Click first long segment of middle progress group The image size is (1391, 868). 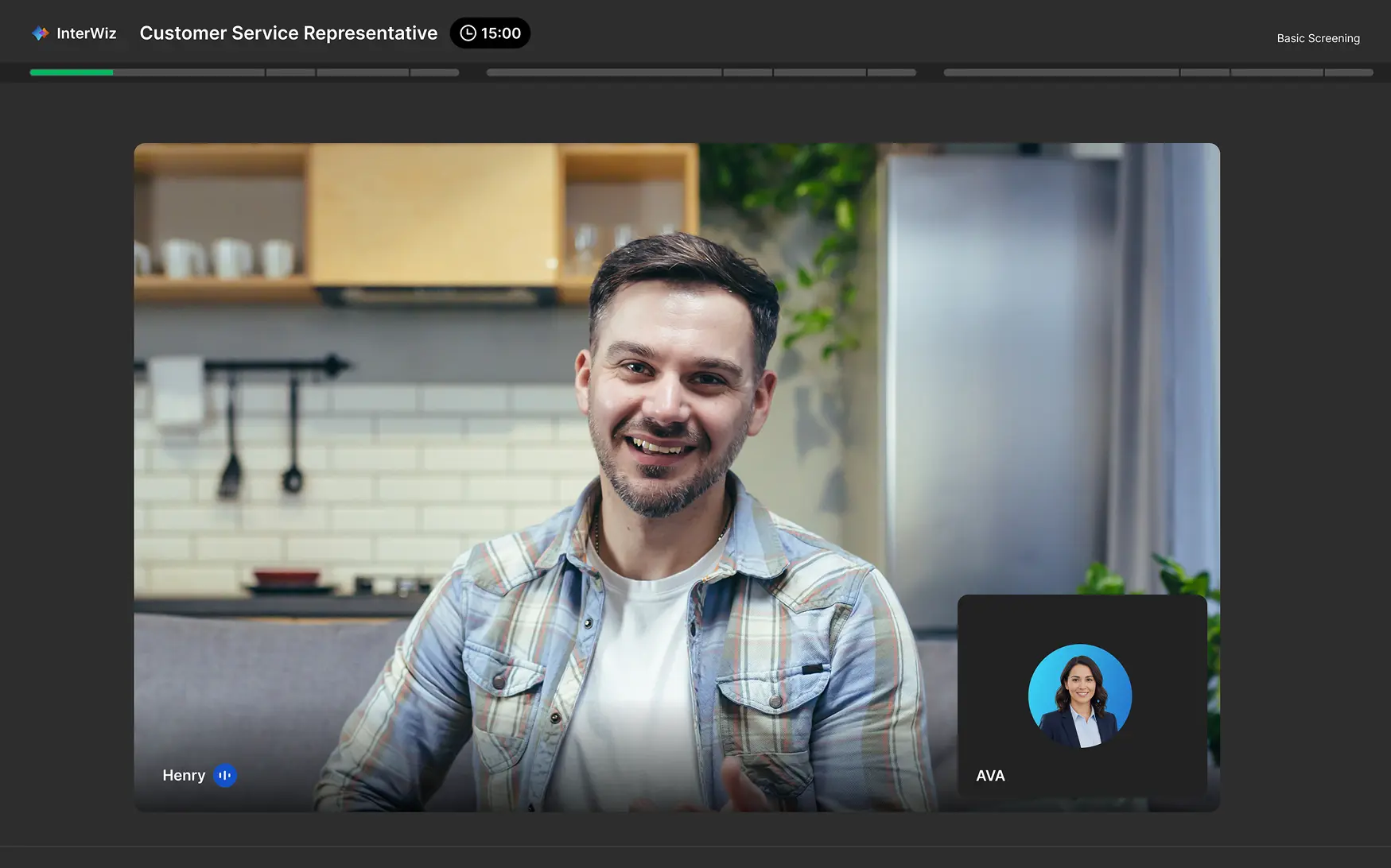tap(604, 72)
